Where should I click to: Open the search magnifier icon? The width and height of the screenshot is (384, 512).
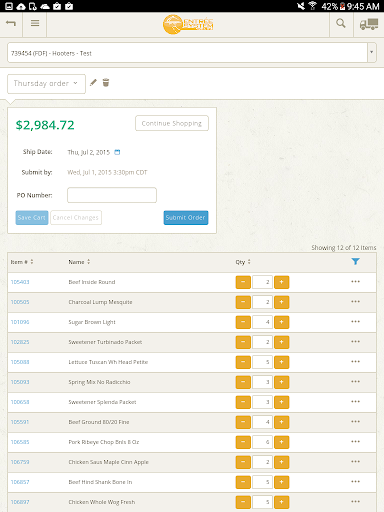pyautogui.click(x=341, y=23)
